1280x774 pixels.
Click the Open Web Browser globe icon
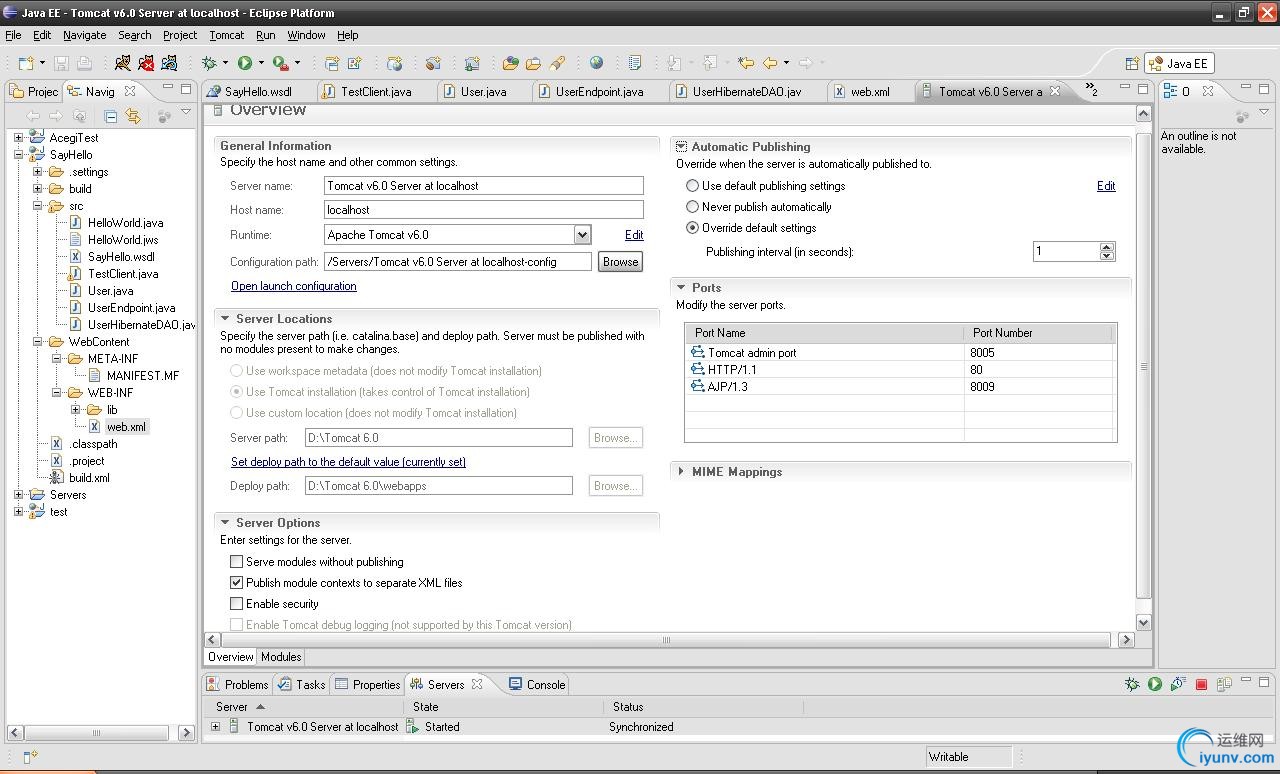click(596, 63)
